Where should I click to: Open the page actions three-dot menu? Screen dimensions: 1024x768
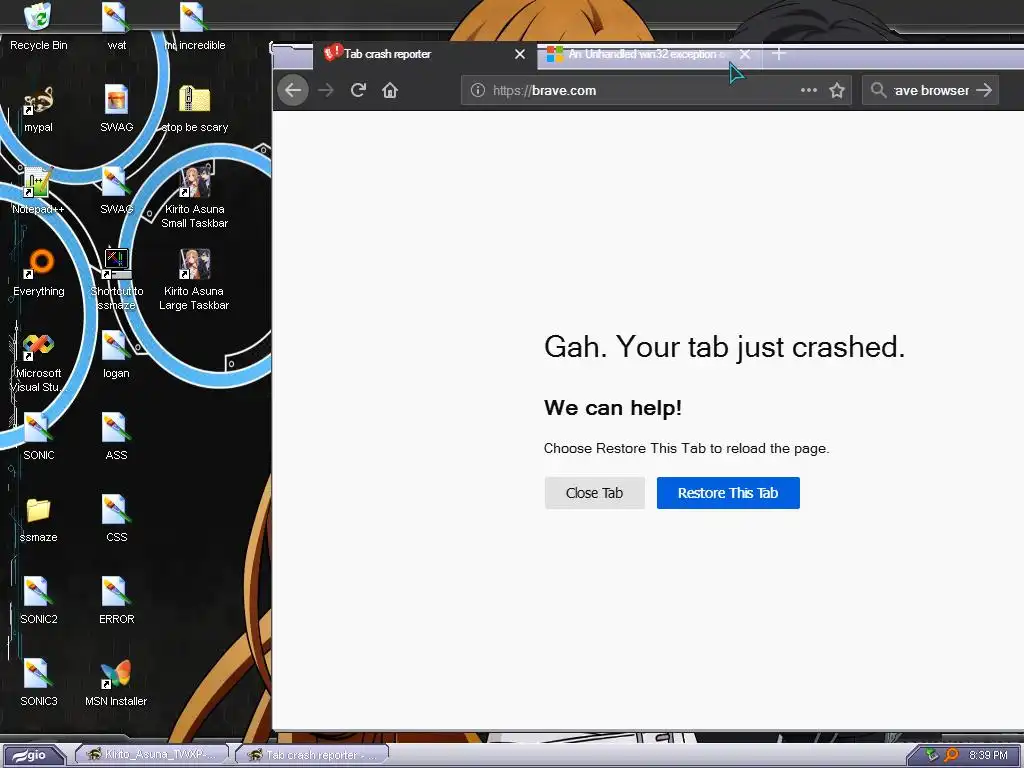pos(808,90)
